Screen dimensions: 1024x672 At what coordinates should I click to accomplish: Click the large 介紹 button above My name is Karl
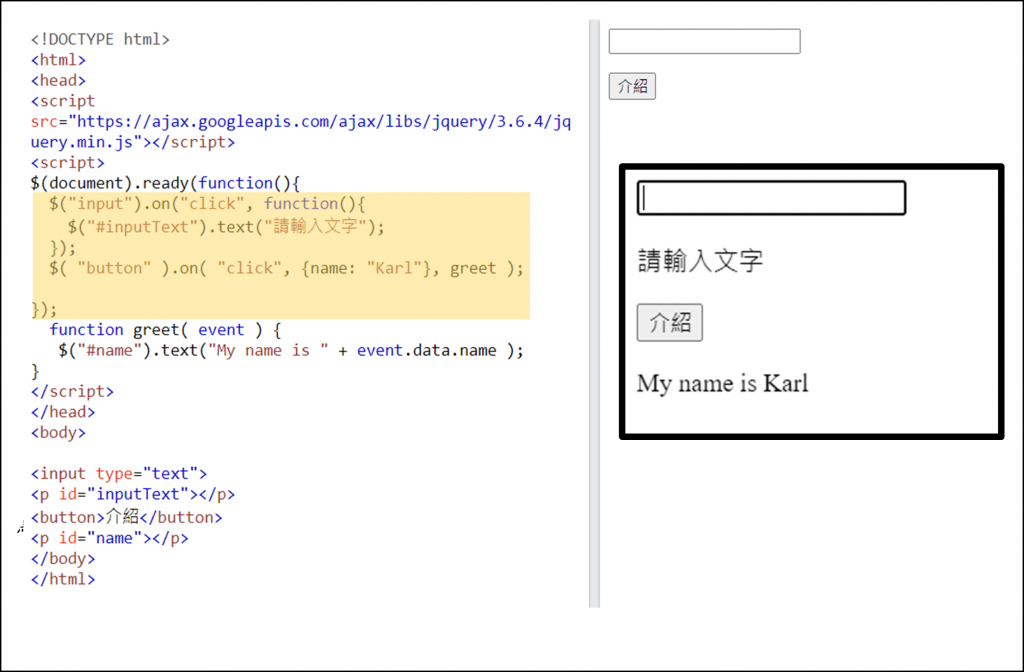[x=669, y=322]
